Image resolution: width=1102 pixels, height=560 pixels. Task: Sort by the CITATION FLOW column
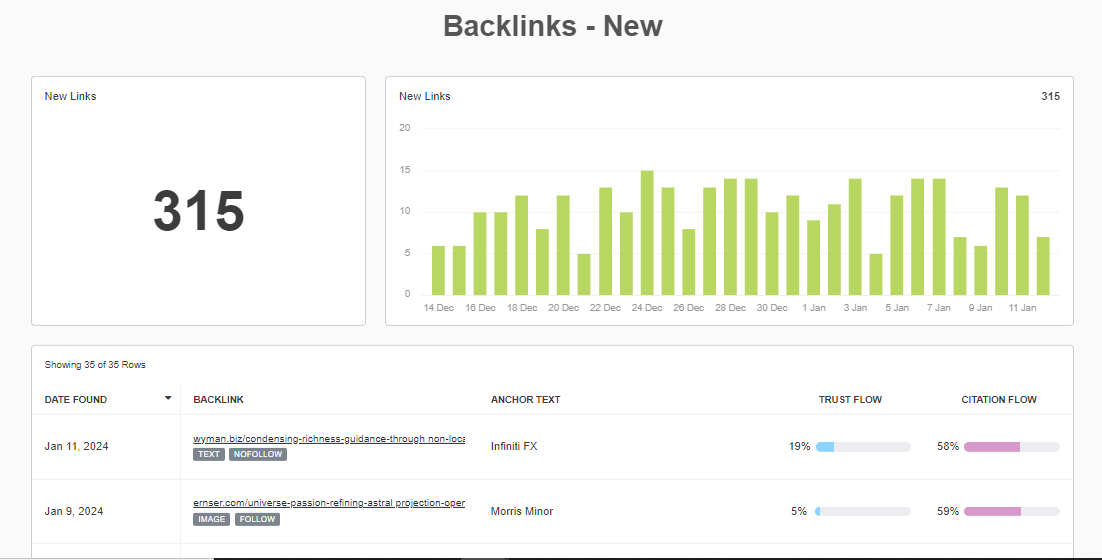[x=998, y=400]
